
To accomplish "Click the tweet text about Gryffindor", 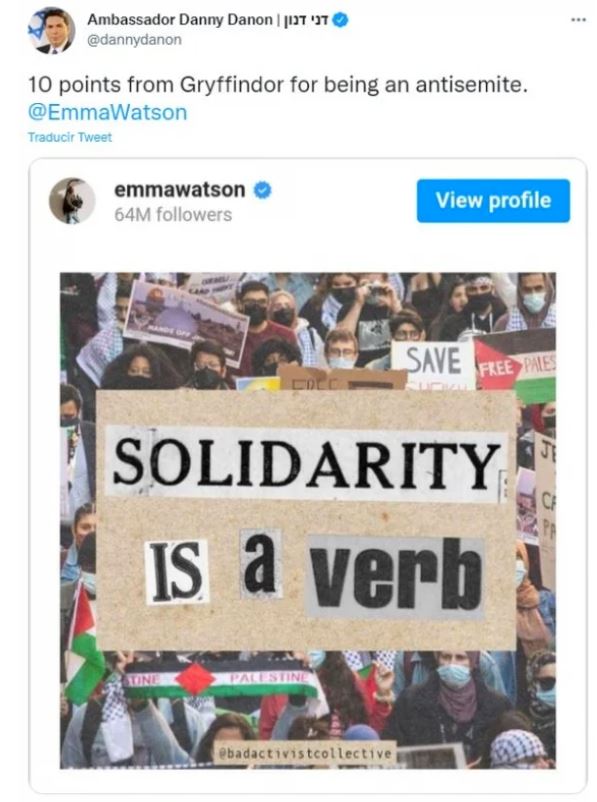I will point(277,84).
